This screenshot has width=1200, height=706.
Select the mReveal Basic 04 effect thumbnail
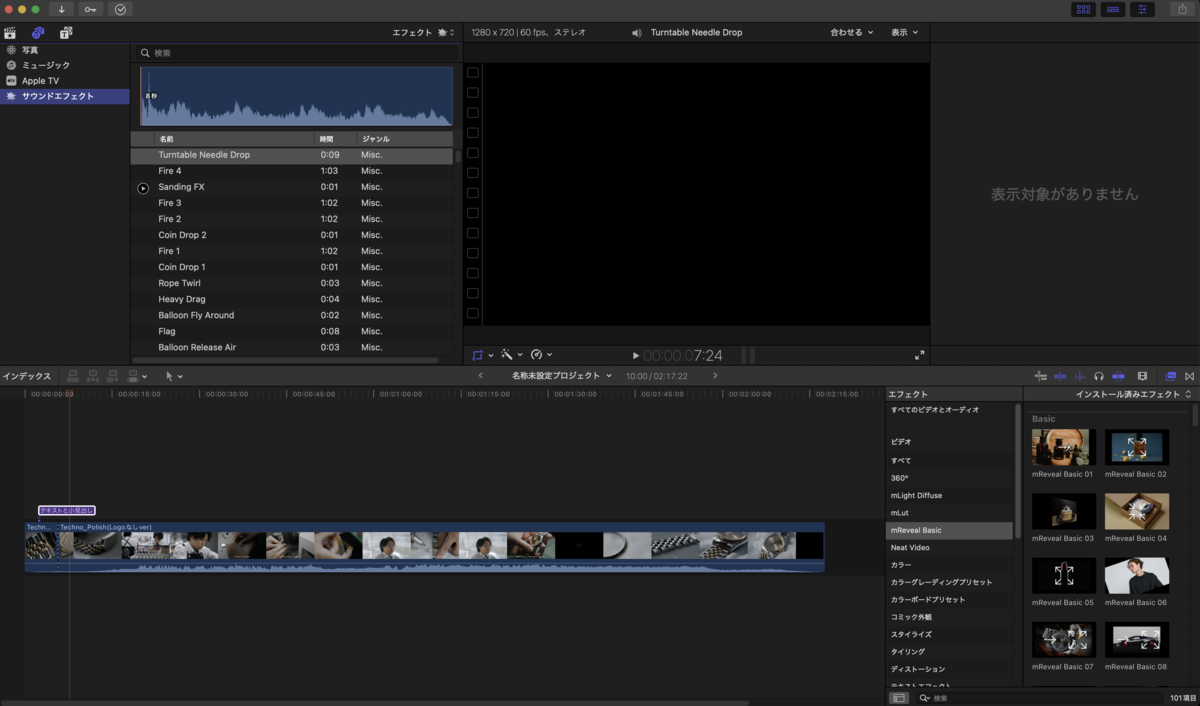point(1137,512)
